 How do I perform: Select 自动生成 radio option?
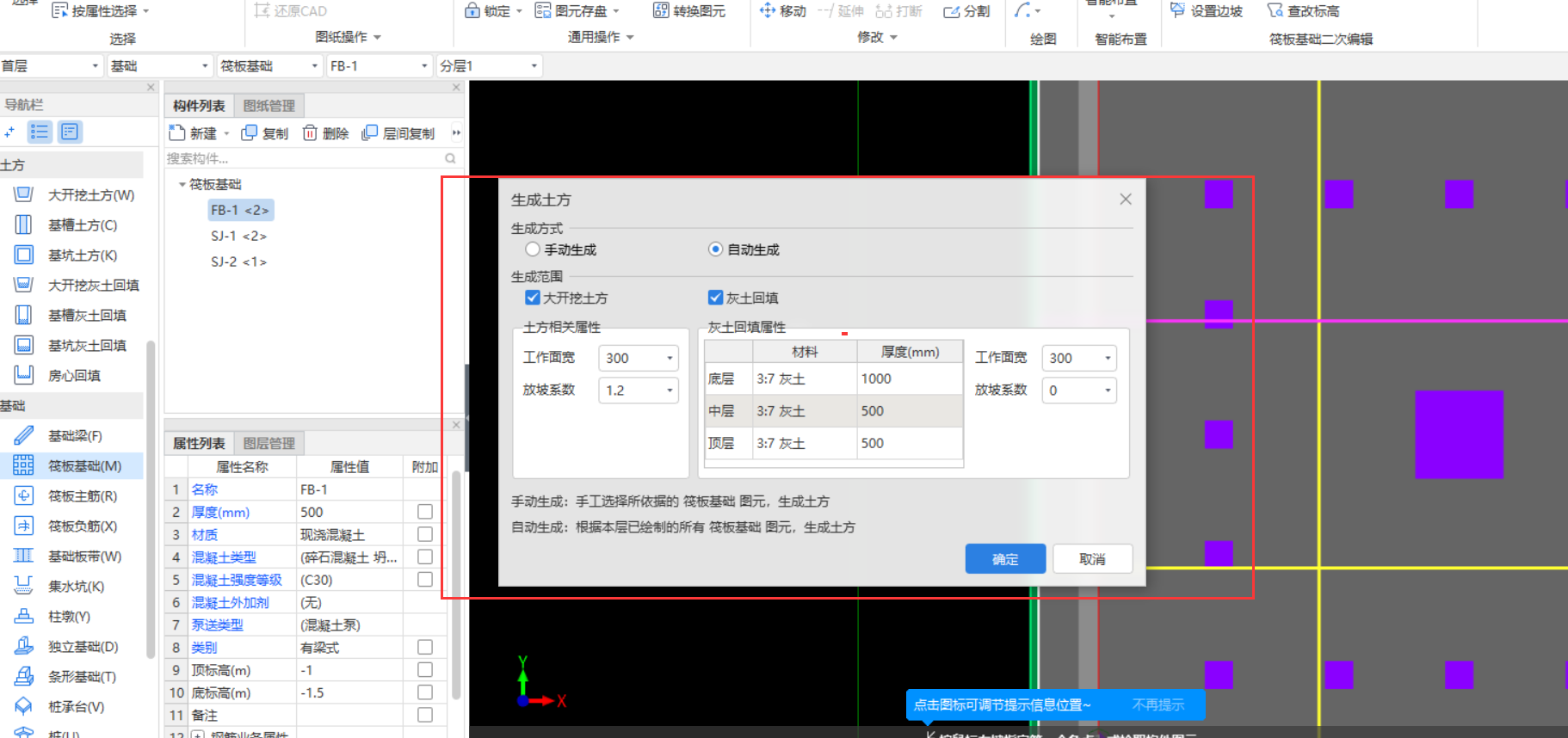pyautogui.click(x=715, y=249)
